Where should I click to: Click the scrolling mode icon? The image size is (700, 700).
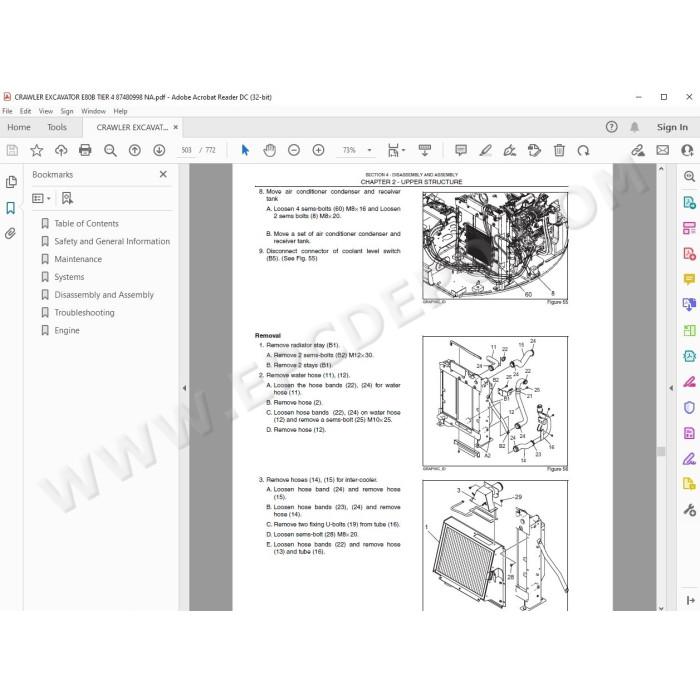point(425,150)
